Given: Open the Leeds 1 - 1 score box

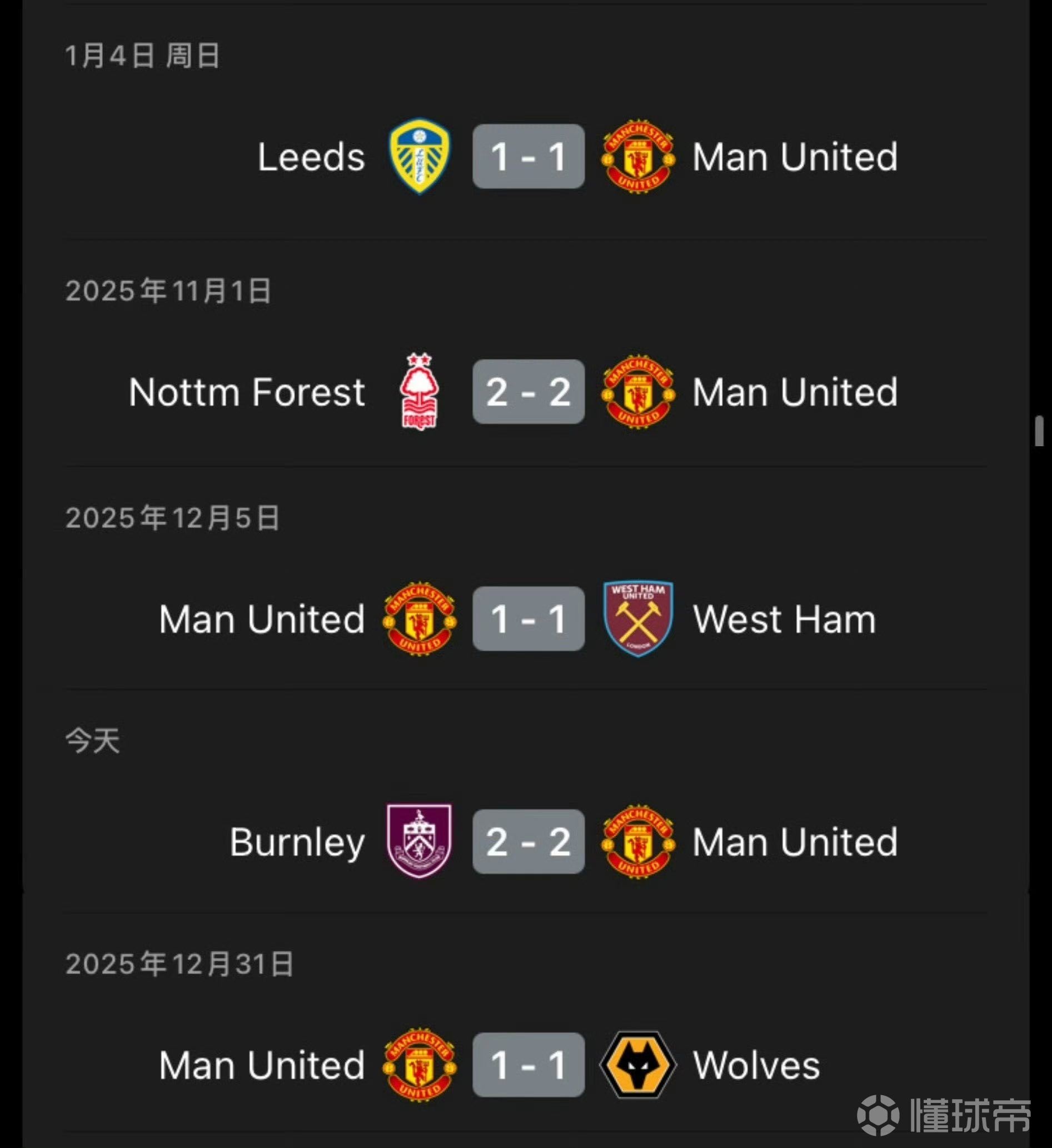Looking at the screenshot, I should (528, 157).
